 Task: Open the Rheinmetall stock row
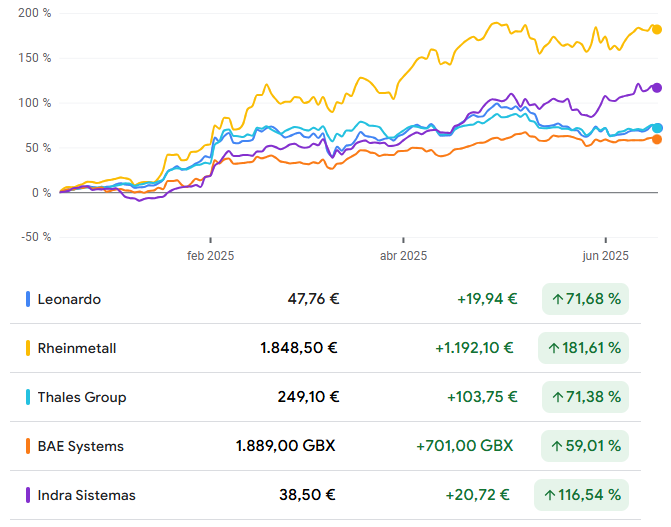77,348
